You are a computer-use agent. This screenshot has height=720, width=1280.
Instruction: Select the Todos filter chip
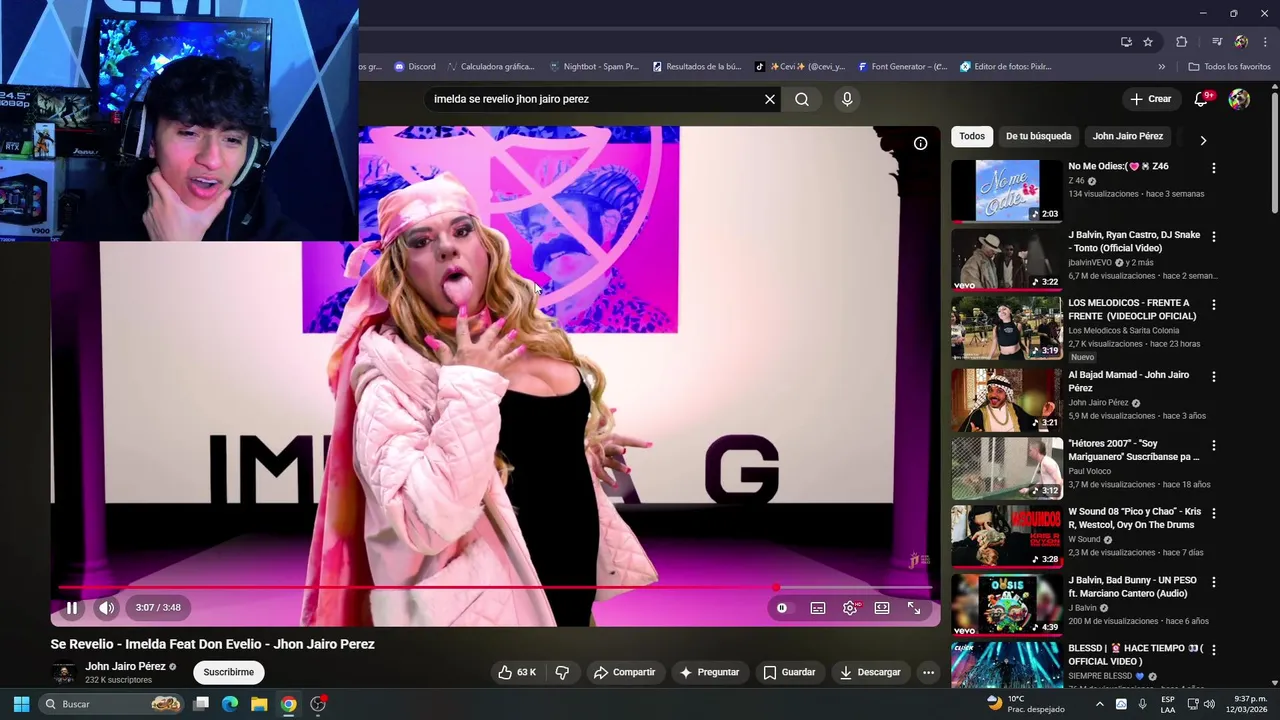(972, 136)
